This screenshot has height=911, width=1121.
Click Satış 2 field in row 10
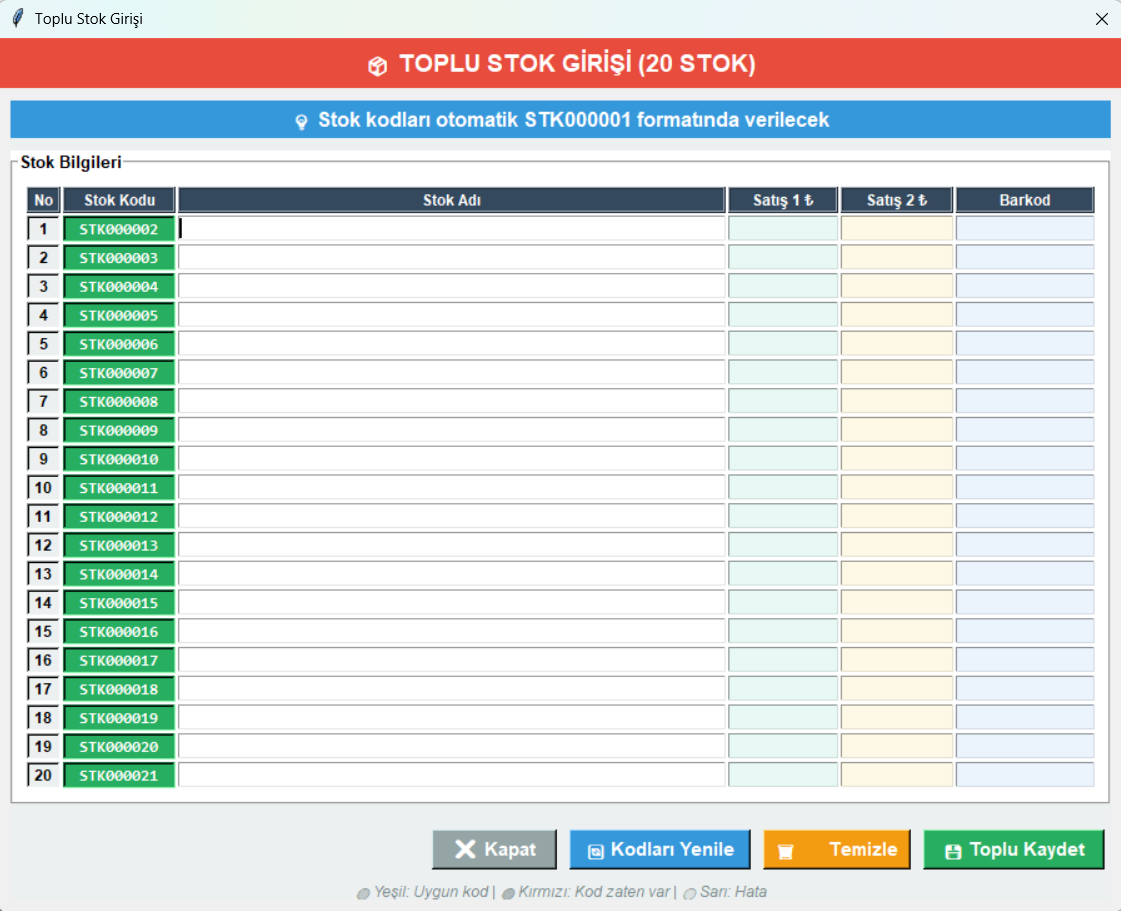pos(896,488)
